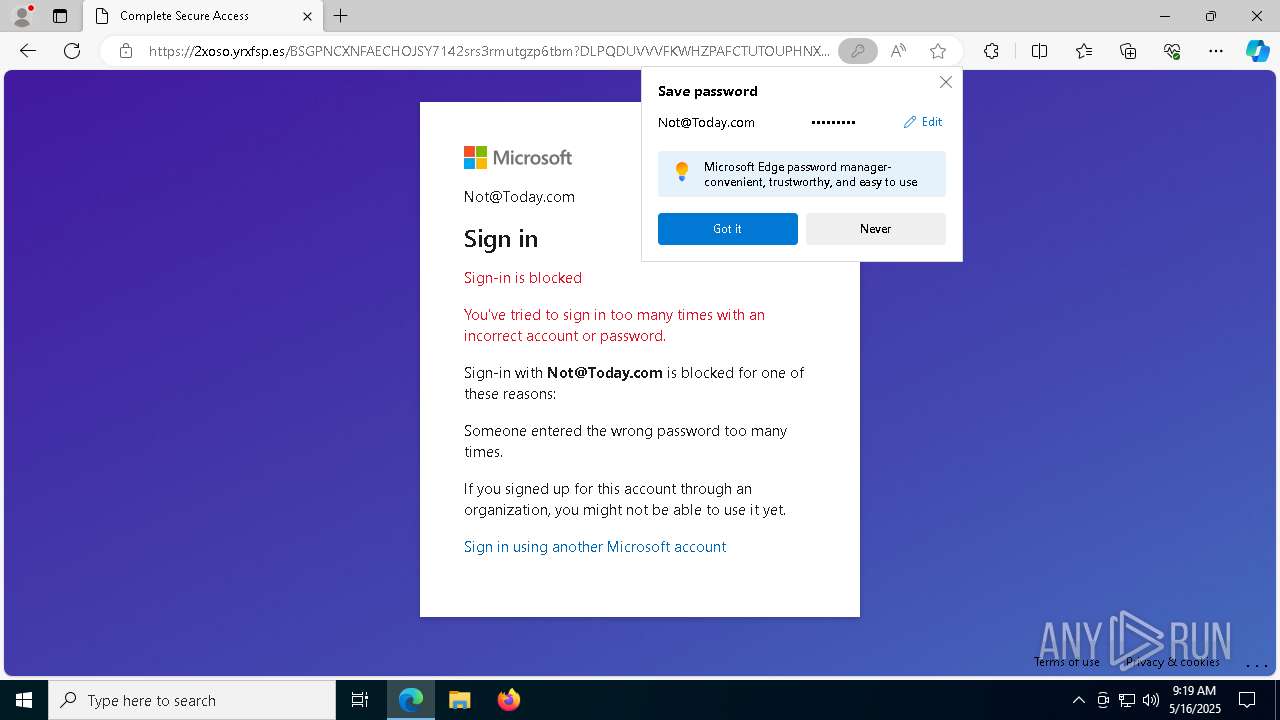
Task: Open the password key icon in address bar
Action: [857, 51]
